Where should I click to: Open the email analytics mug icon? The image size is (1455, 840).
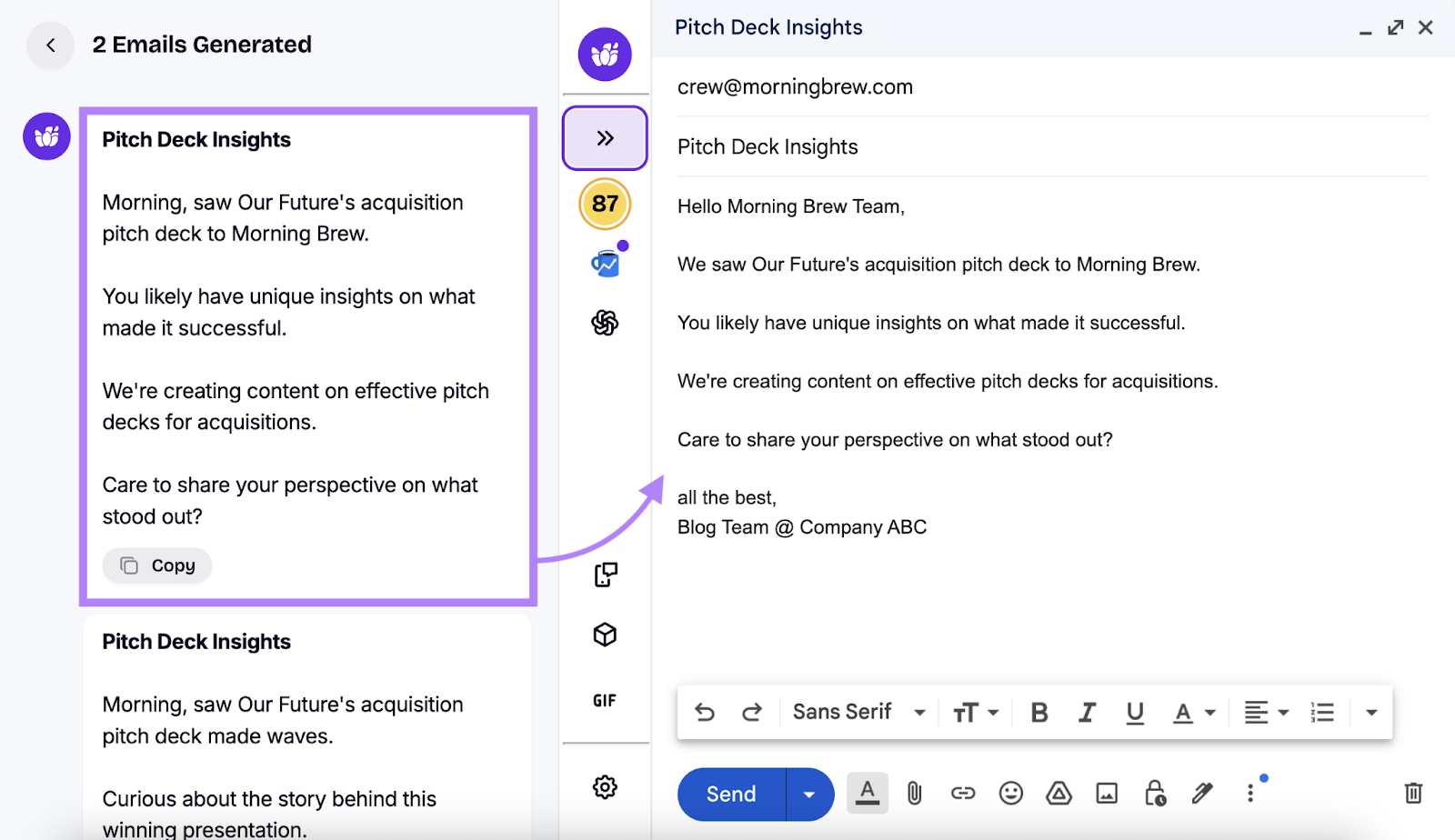pyautogui.click(x=605, y=262)
